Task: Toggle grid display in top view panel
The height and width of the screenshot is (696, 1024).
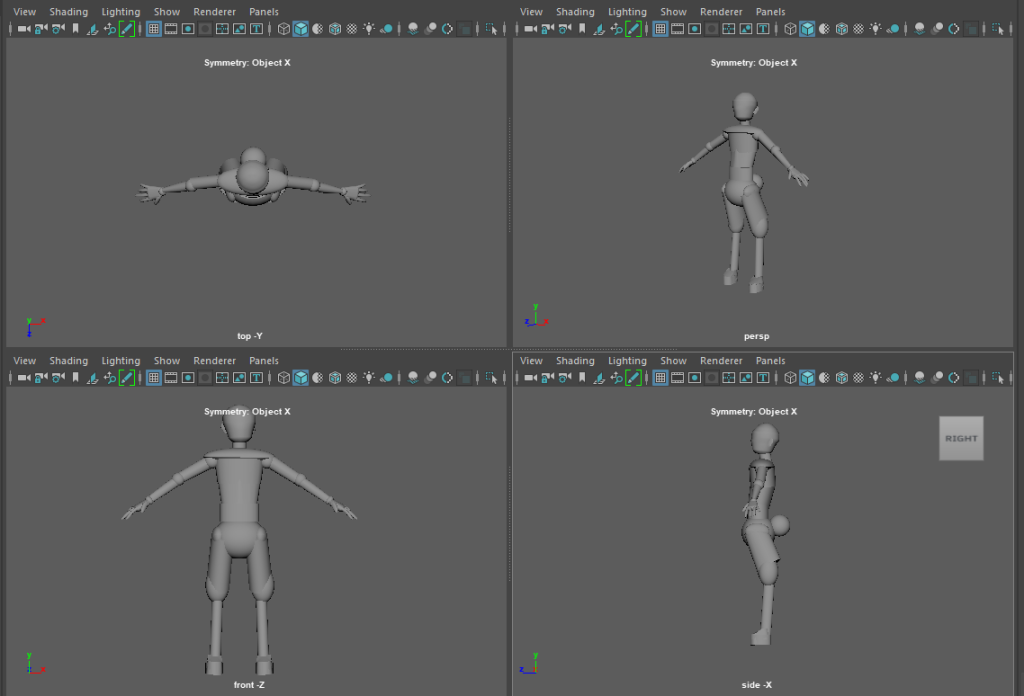Action: (154, 29)
